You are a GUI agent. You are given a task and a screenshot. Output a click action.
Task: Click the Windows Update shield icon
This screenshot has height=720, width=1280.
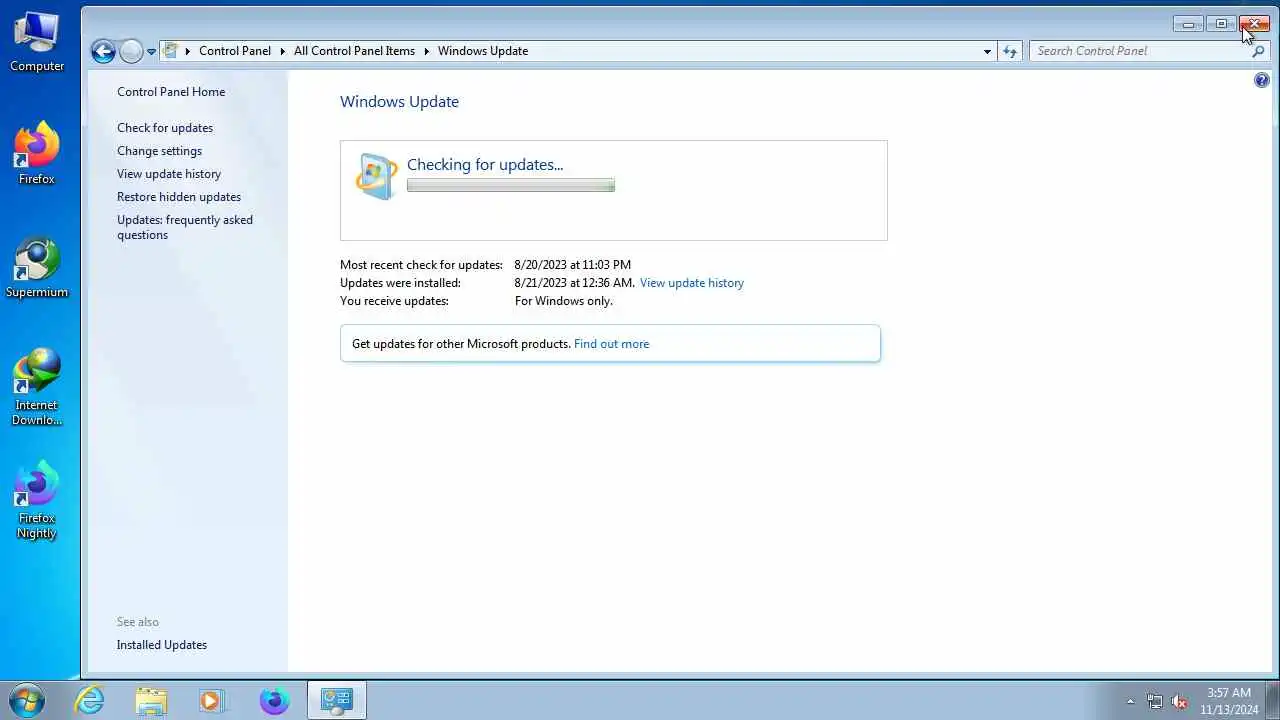376,177
